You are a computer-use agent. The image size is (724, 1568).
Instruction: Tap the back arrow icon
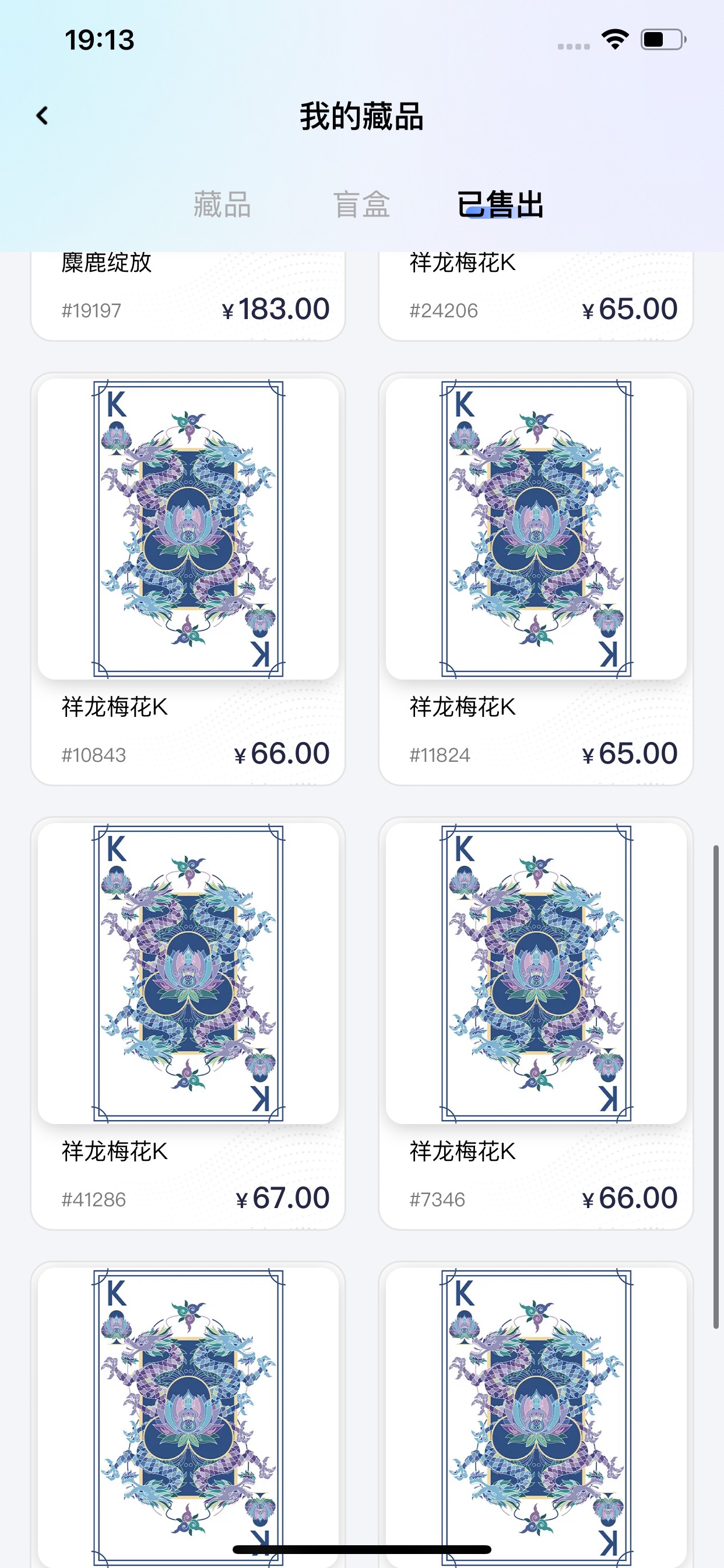[x=42, y=116]
